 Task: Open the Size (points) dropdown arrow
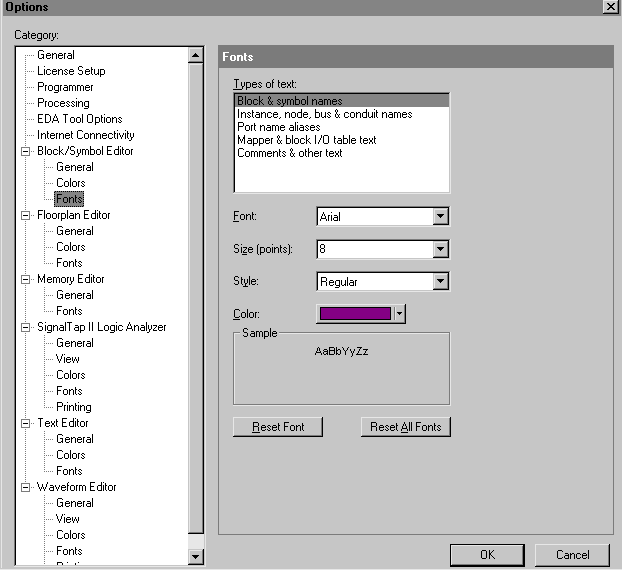440,249
